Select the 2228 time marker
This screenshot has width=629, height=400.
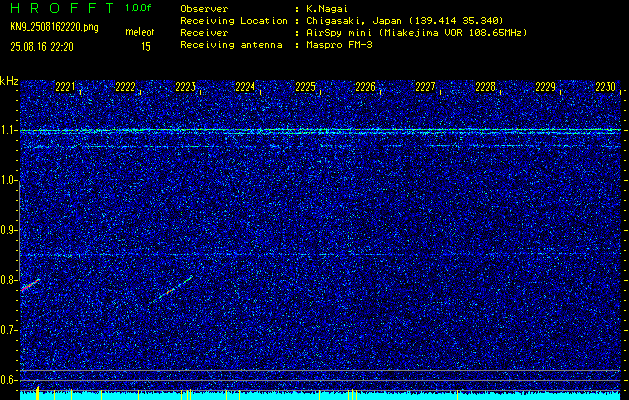(485, 87)
